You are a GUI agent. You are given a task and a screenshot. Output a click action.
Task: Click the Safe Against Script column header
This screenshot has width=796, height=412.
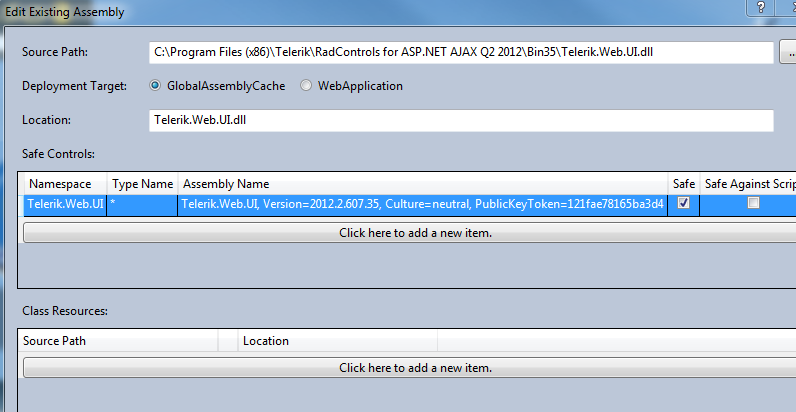coord(747,184)
